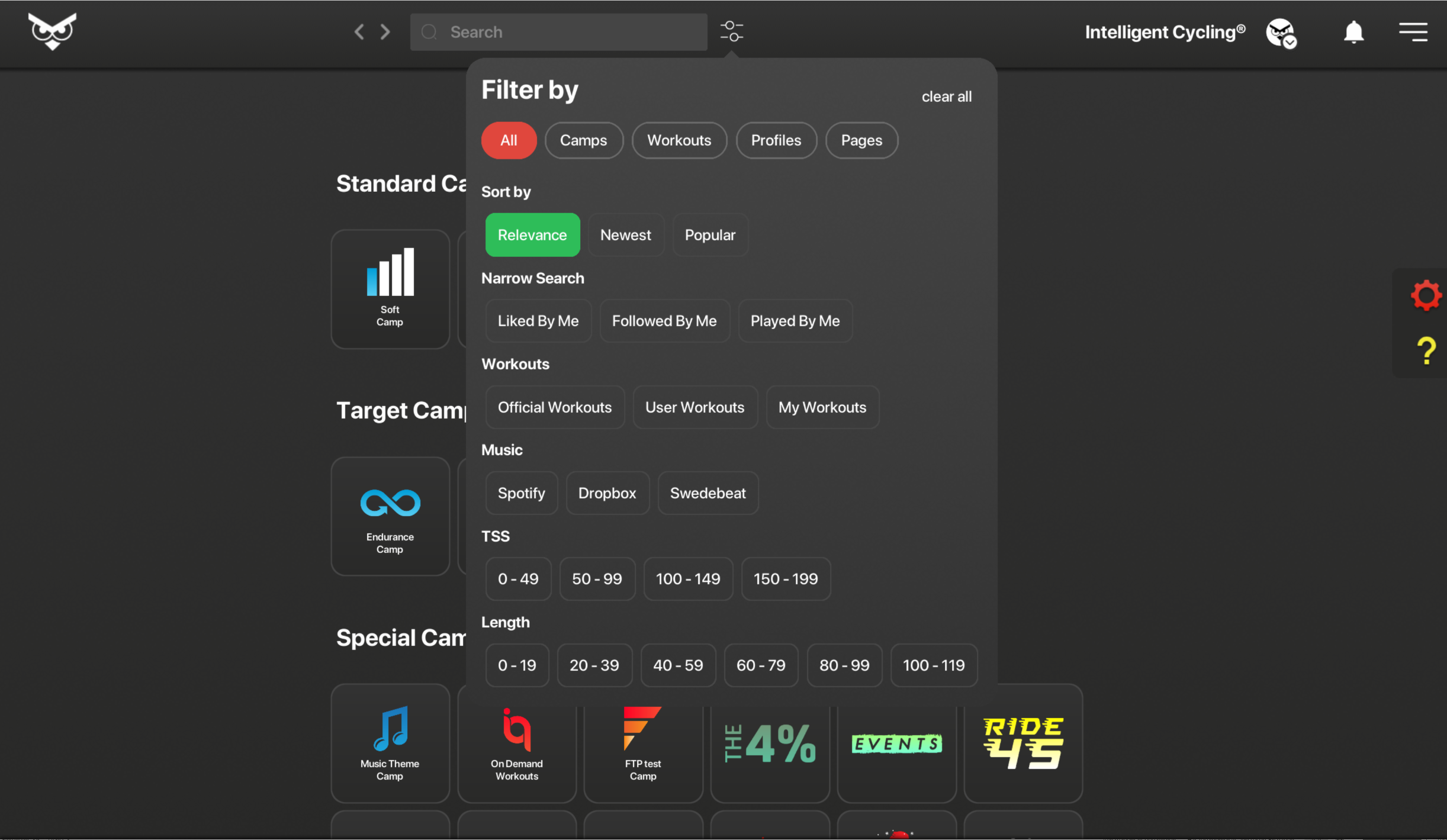Enable the Dropbox music filter
Image resolution: width=1447 pixels, height=840 pixels.
tap(607, 493)
